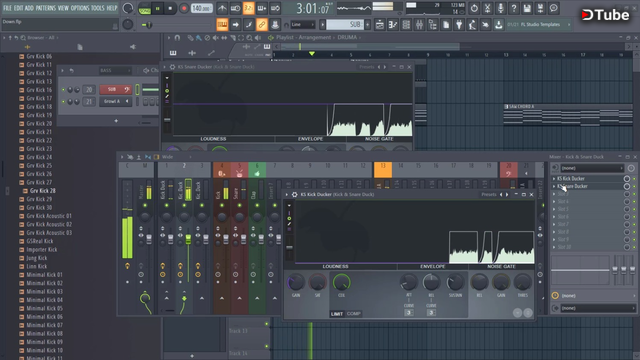Viewport: 640px width, 360px height.
Task: Open the metronome toggle in the top toolbar
Action: coord(222,8)
